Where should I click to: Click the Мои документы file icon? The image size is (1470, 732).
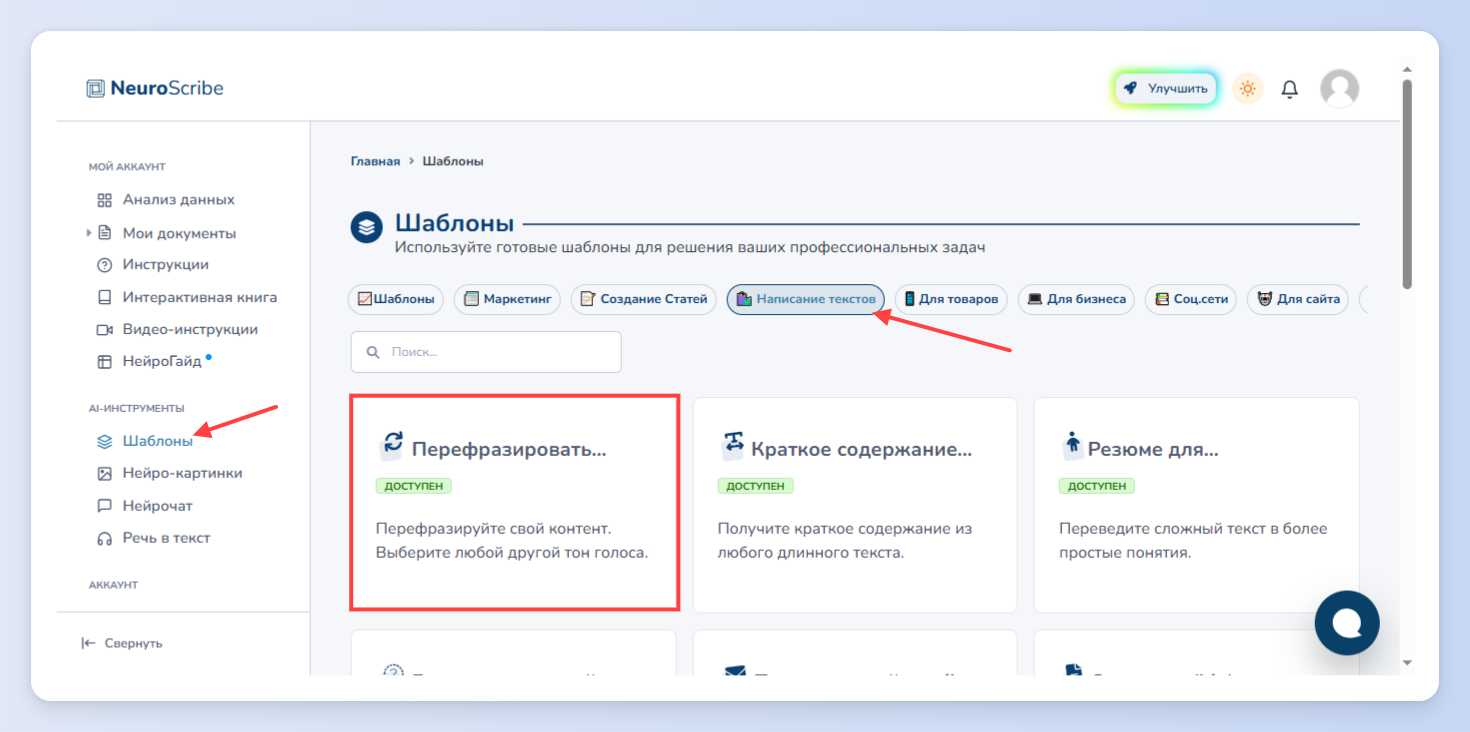[104, 233]
